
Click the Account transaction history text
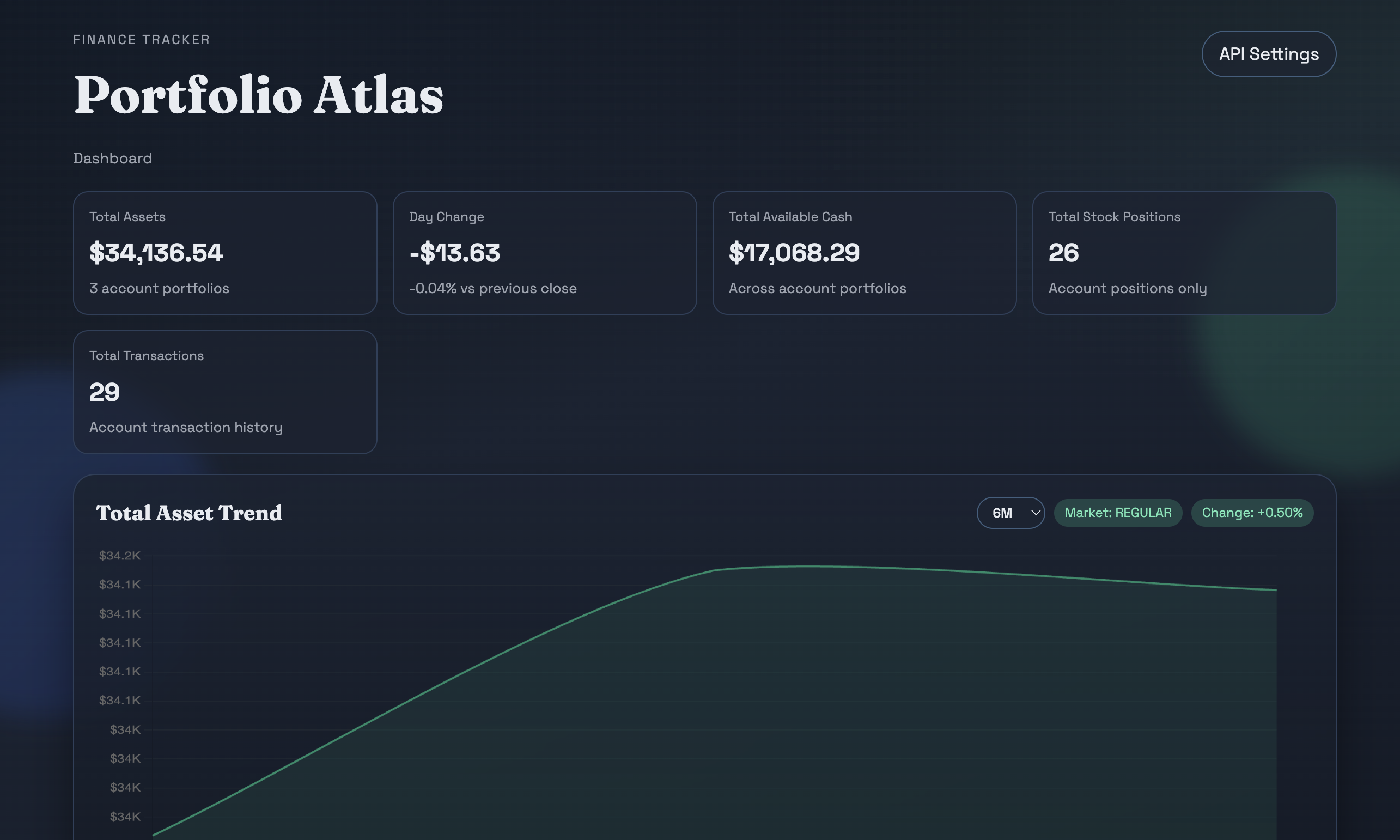(x=186, y=428)
